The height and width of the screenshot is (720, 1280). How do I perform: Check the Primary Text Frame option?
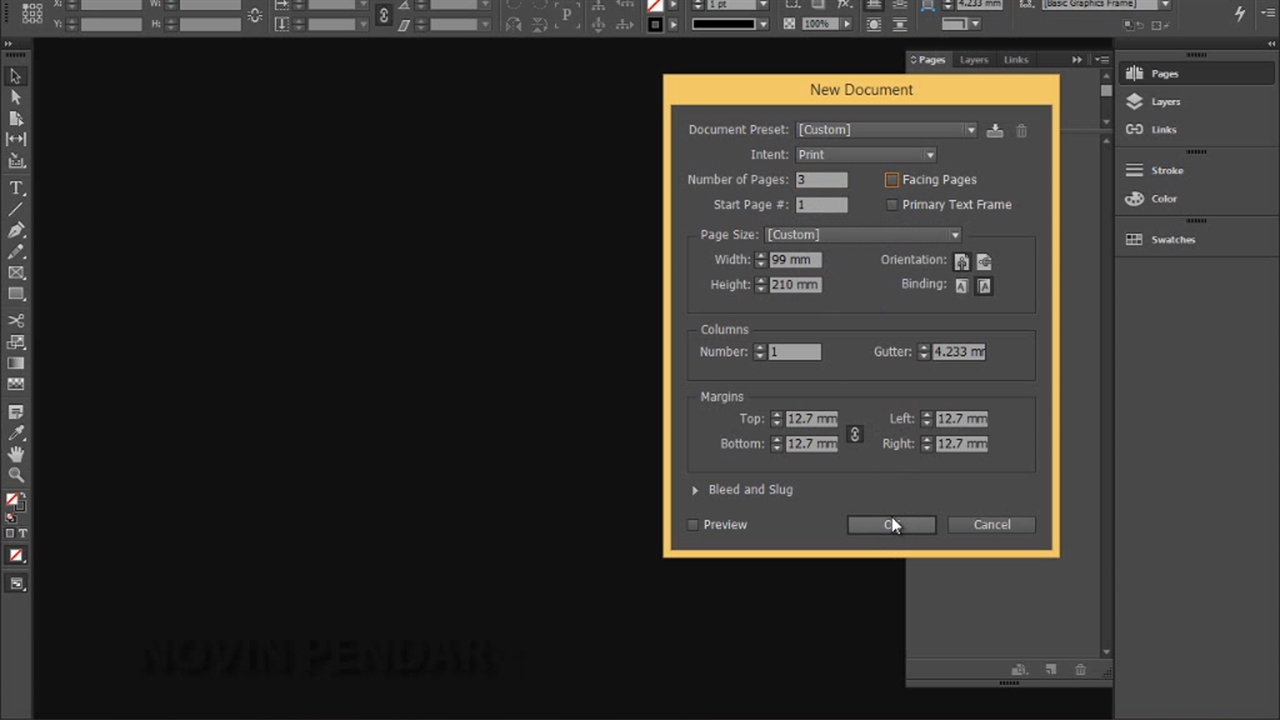(x=892, y=205)
